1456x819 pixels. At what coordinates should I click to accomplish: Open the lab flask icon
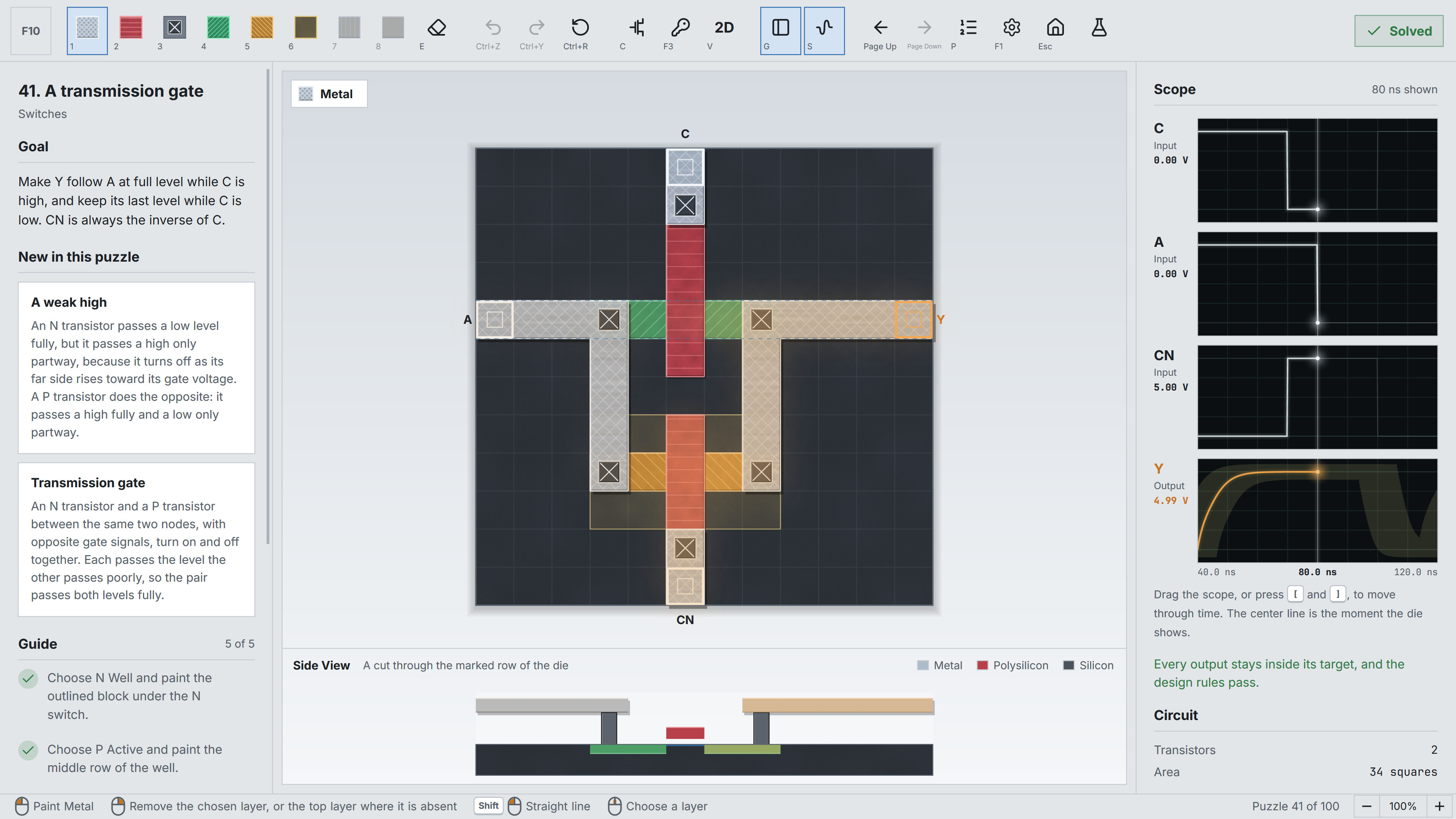[1099, 30]
